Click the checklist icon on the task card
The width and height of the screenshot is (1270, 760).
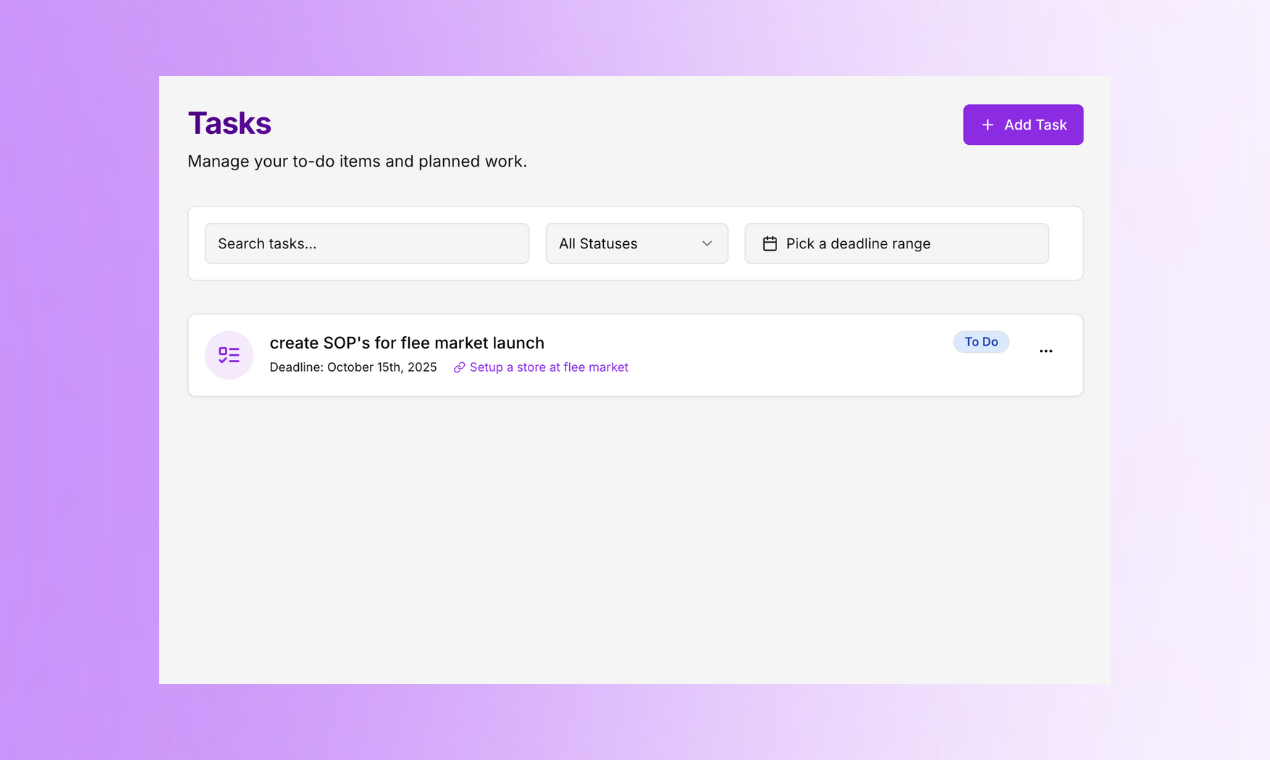(229, 355)
